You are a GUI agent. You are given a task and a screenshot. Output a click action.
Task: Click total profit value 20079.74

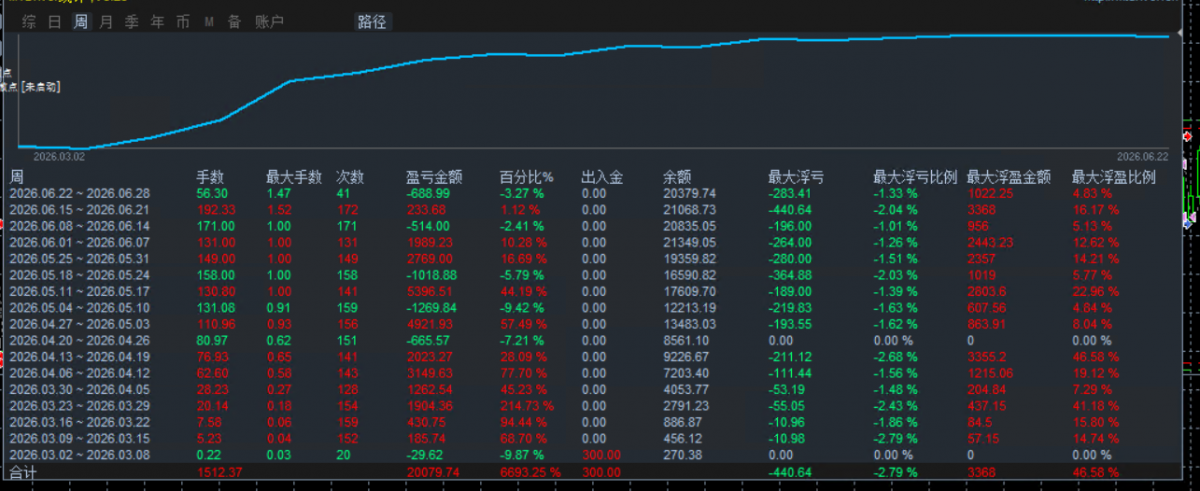tap(433, 472)
